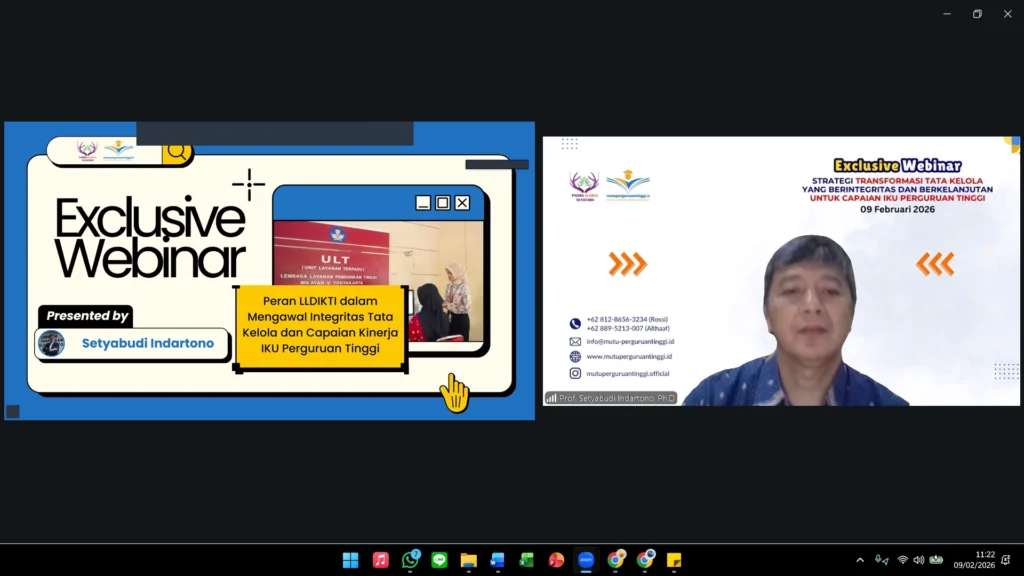Open the Wi-Fi network panel
The height and width of the screenshot is (576, 1024).
point(902,560)
